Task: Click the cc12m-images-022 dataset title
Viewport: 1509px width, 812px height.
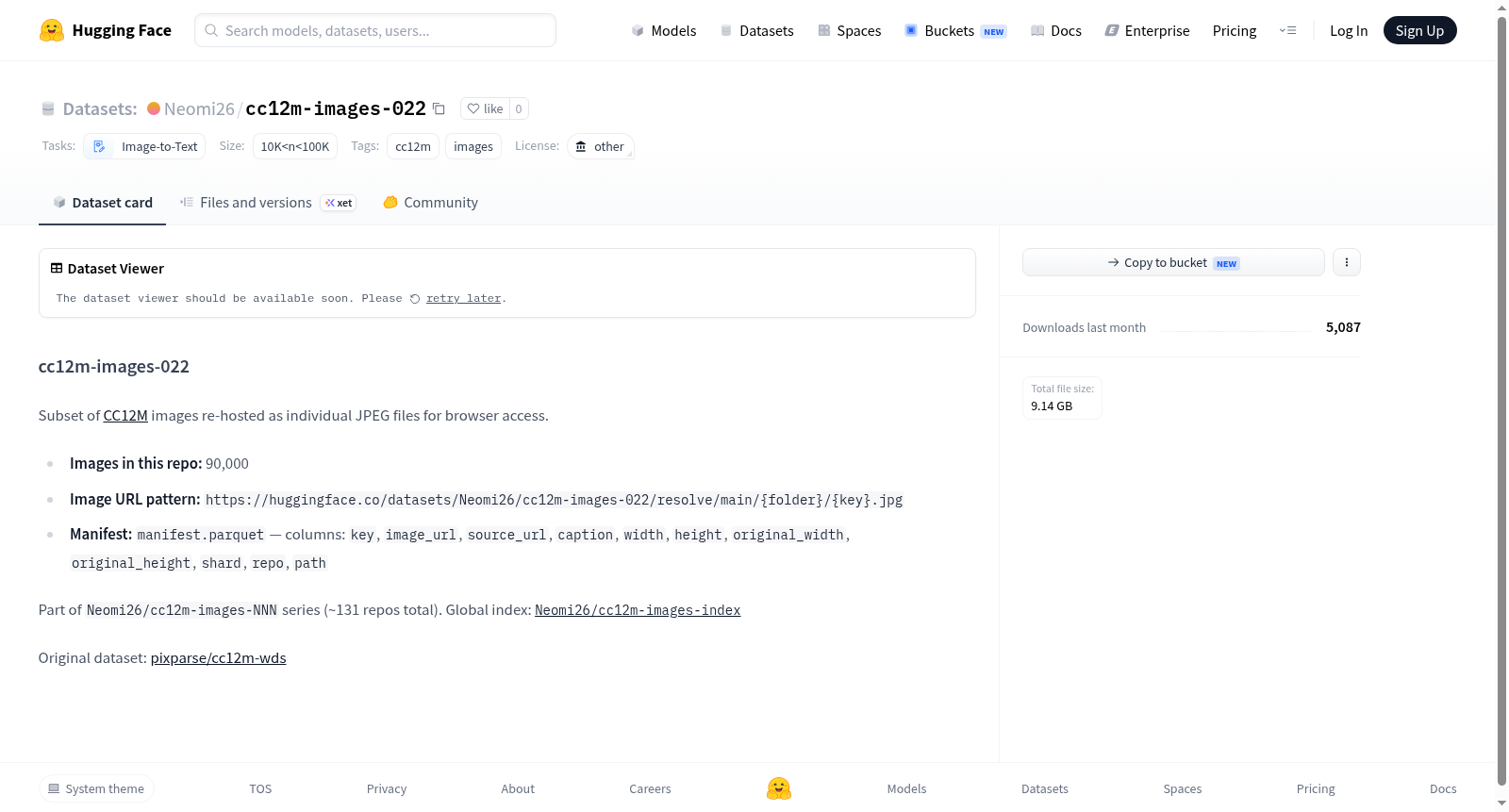Action: pos(336,108)
